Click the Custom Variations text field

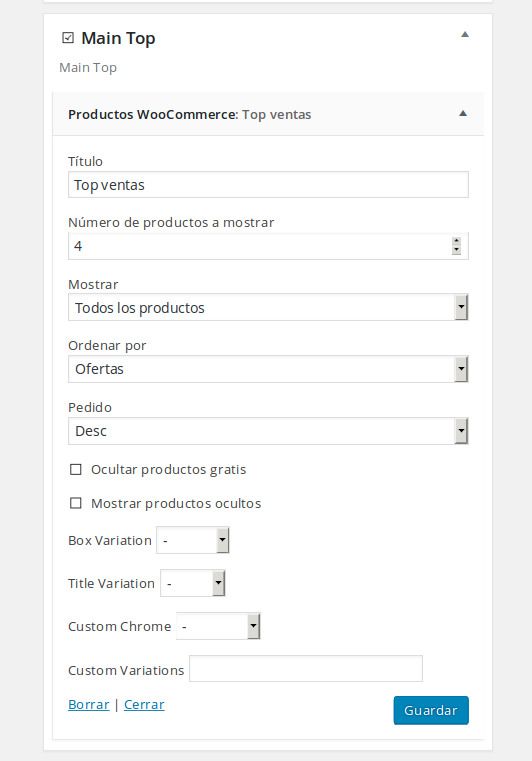coord(306,669)
